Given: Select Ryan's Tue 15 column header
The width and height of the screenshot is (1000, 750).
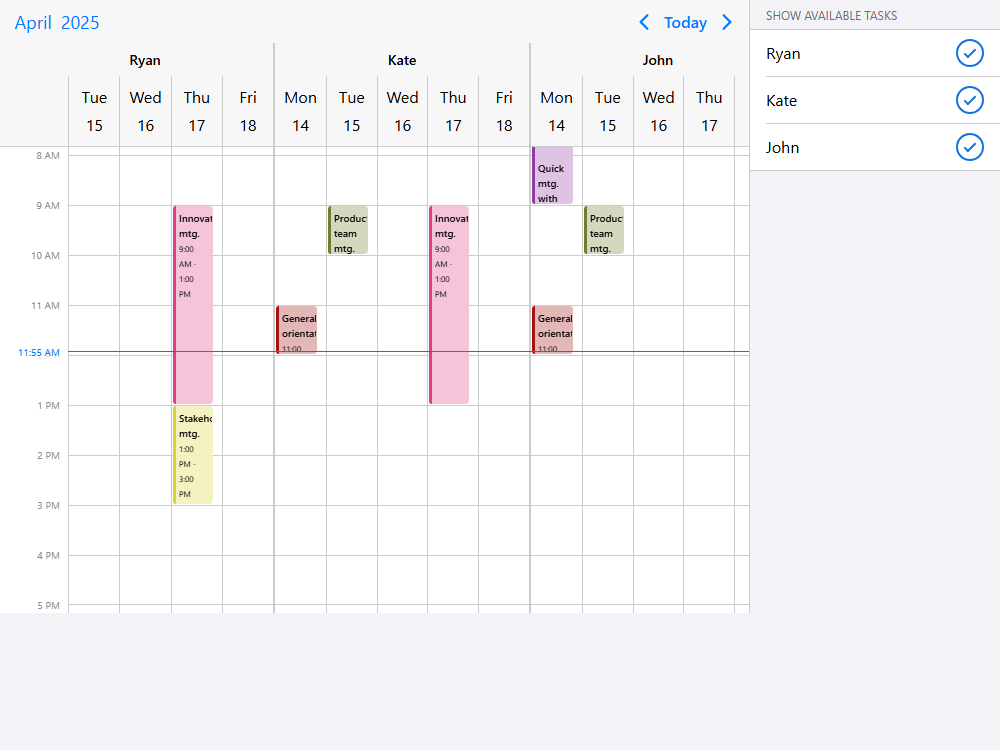Looking at the screenshot, I should pyautogui.click(x=94, y=112).
